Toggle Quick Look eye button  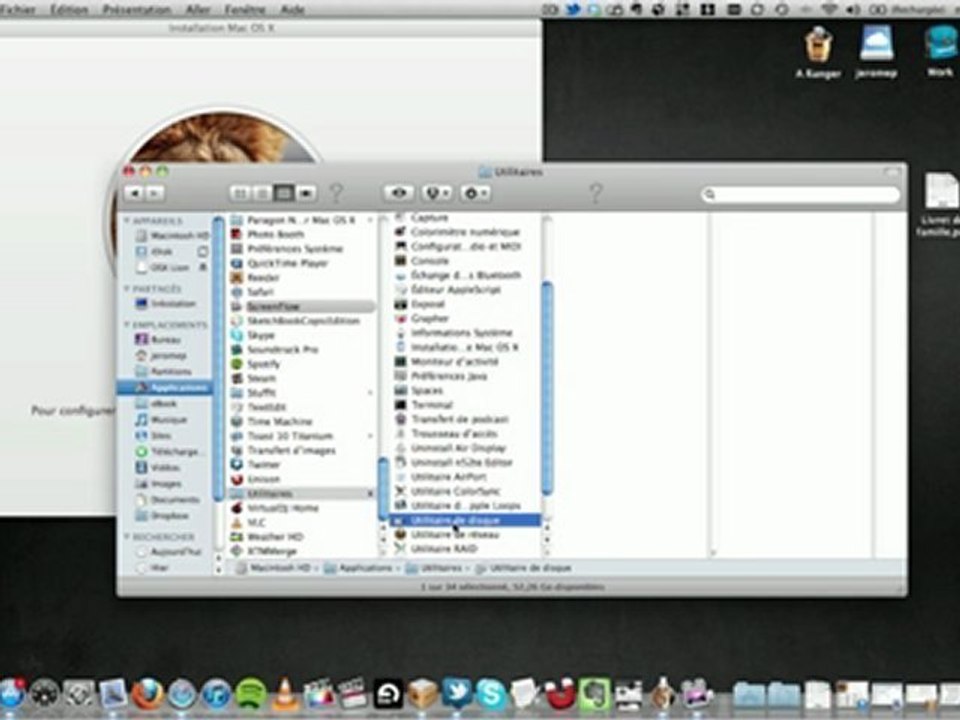tap(399, 193)
